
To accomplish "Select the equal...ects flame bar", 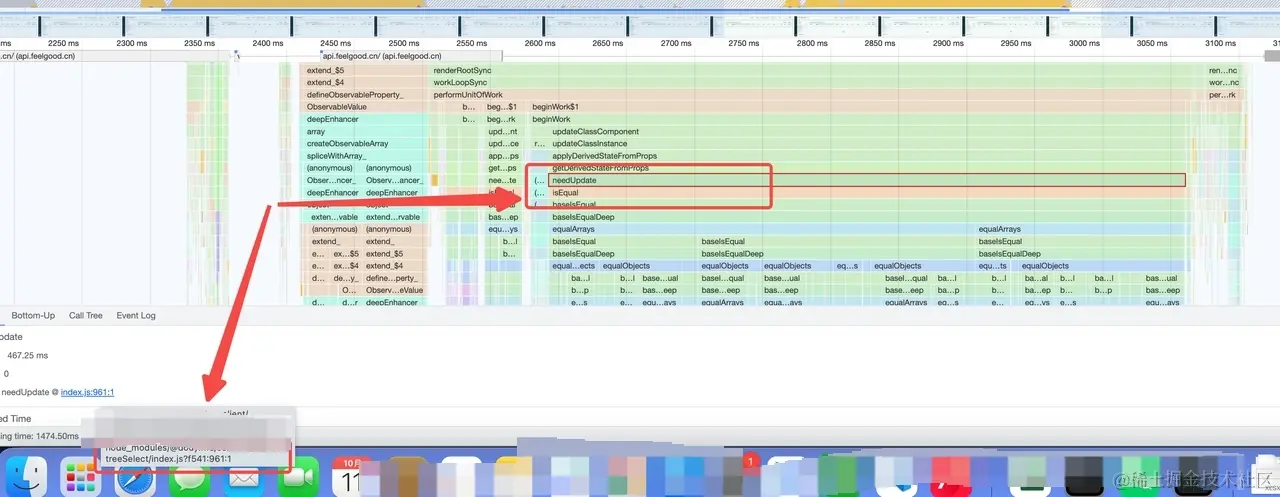I will 574,266.
